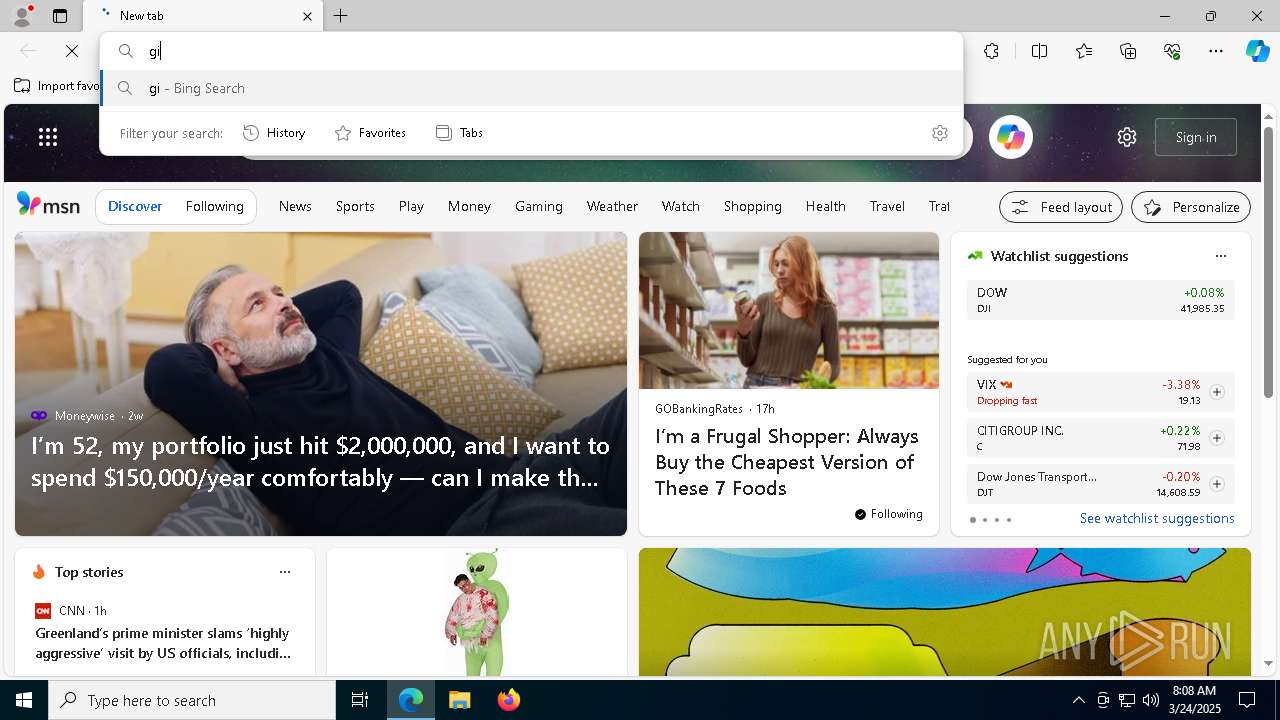Open the DOW stock row
Viewport: 1280px width, 720px height.
[x=1101, y=300]
